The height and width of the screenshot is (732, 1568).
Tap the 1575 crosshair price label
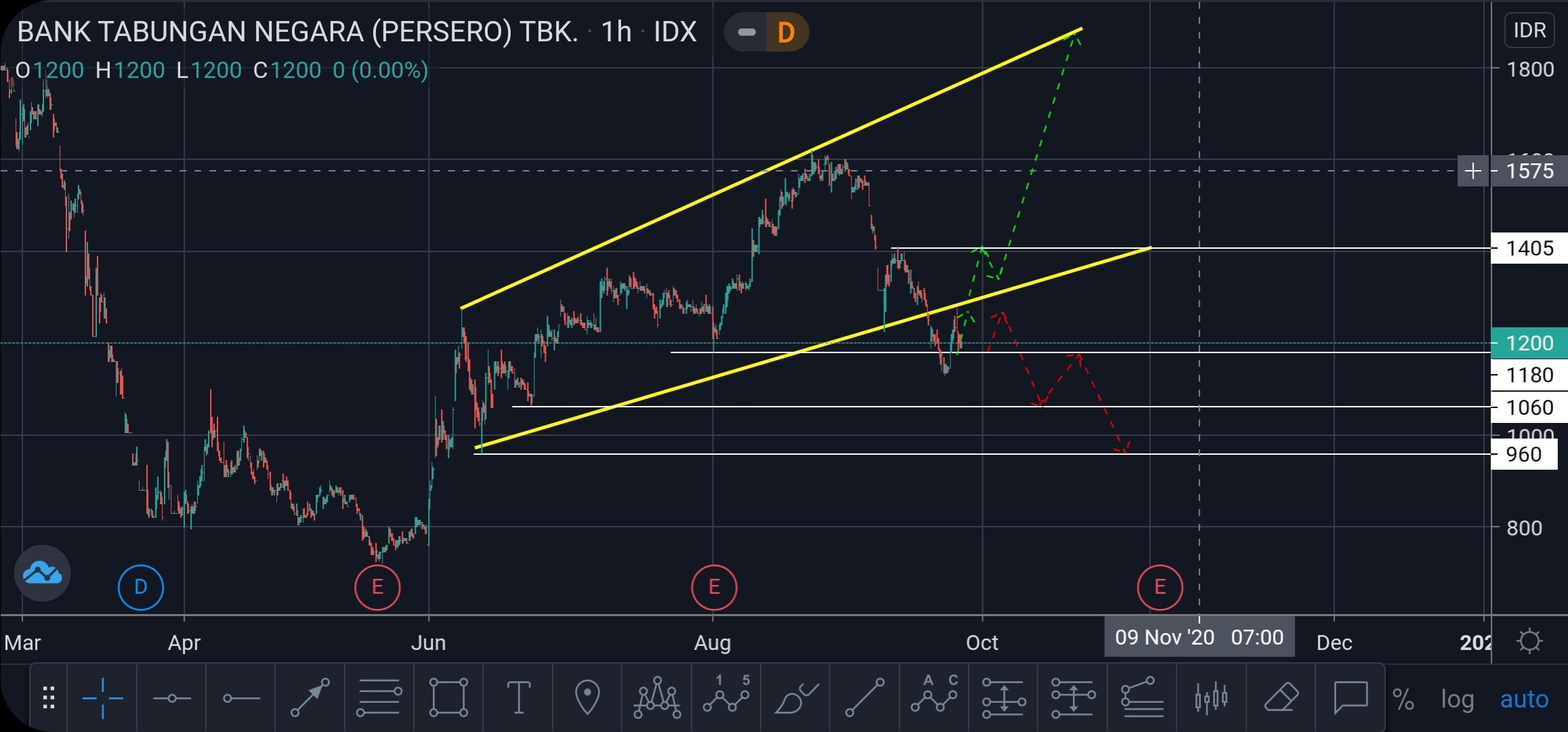pyautogui.click(x=1529, y=171)
